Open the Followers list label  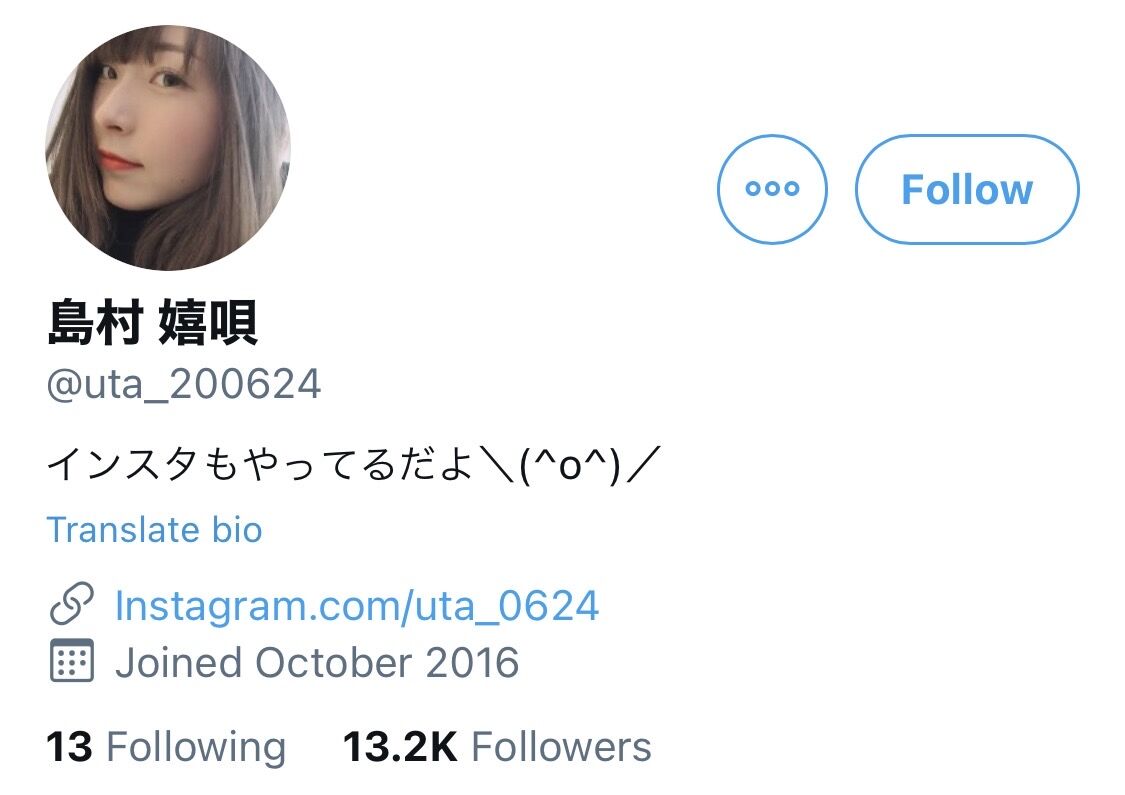[561, 747]
